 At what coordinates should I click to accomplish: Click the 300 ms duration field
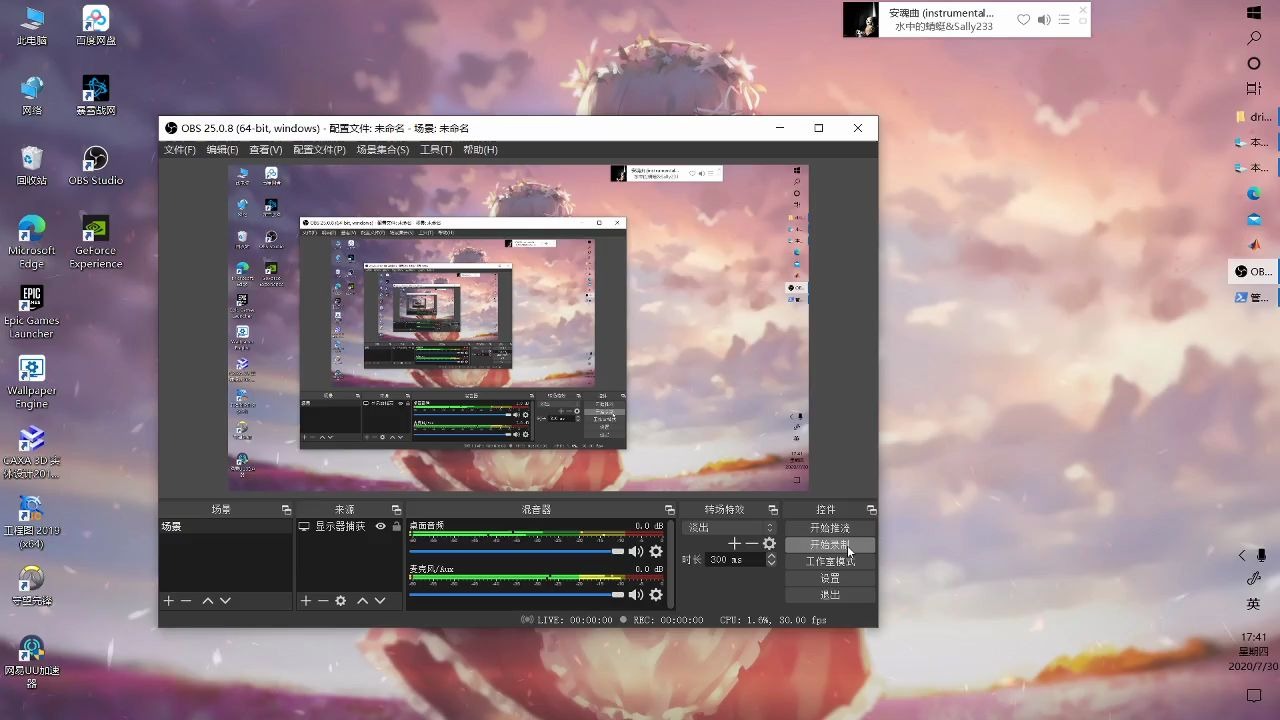click(734, 560)
